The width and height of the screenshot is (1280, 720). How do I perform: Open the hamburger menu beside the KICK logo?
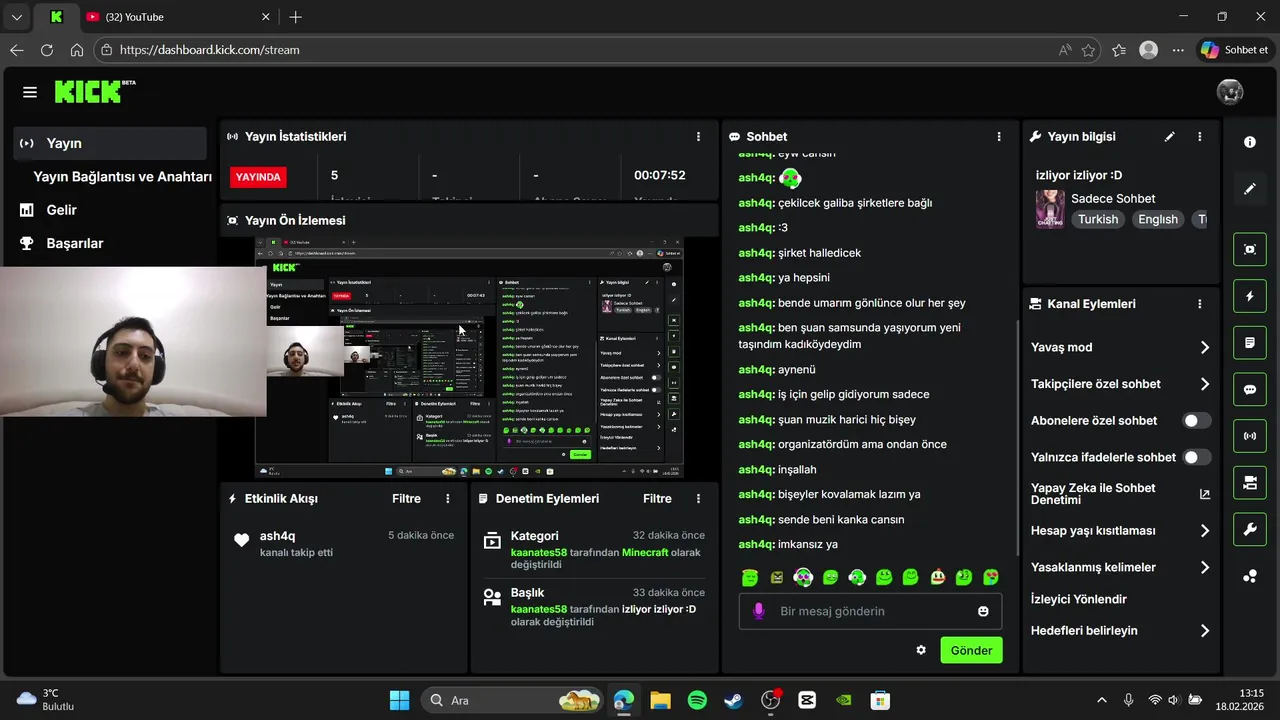30,92
